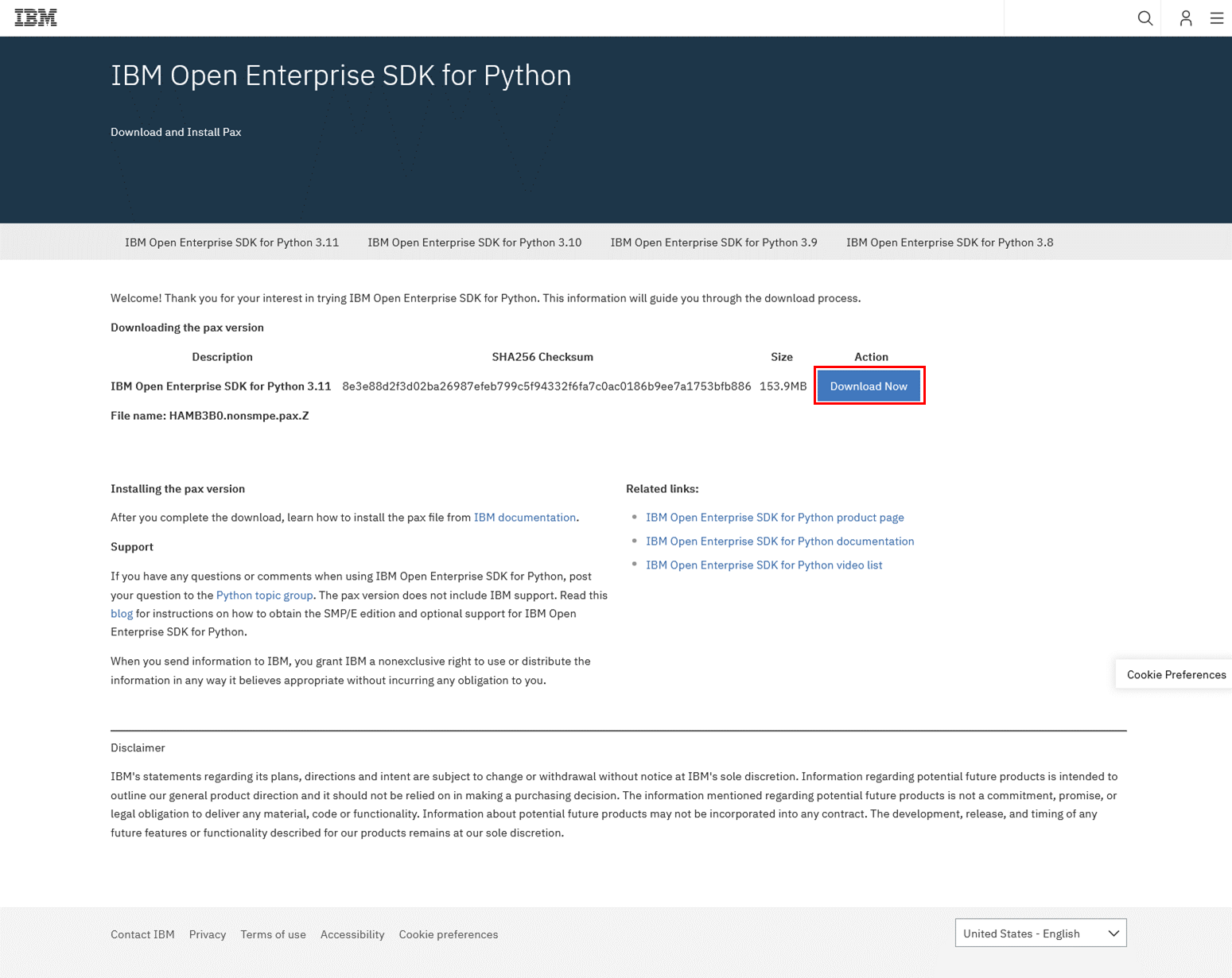Click the Download Now button
The width and height of the screenshot is (1232, 978).
pos(869,386)
